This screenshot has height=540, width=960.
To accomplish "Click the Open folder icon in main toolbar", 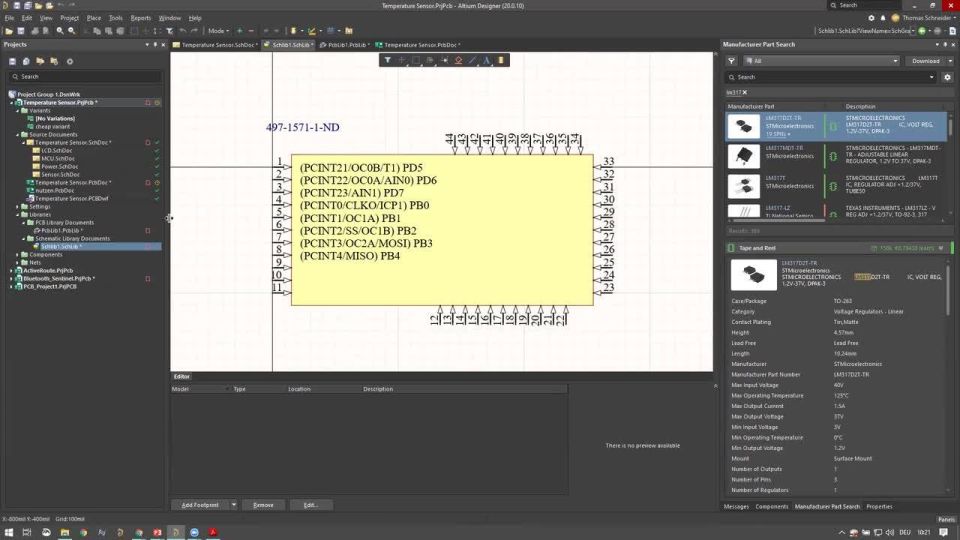I will (9, 31).
